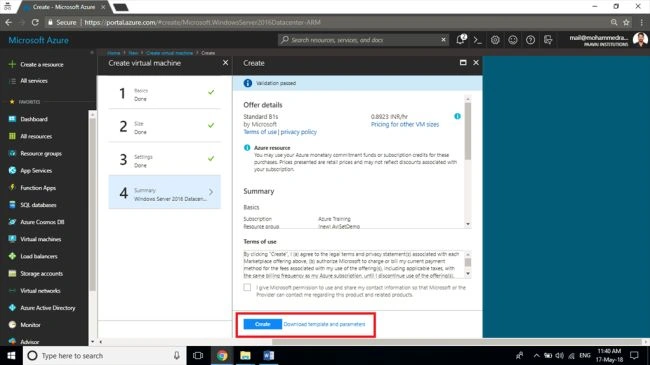The image size is (650, 365).
Task: Close the Create blade
Action: (x=476, y=63)
